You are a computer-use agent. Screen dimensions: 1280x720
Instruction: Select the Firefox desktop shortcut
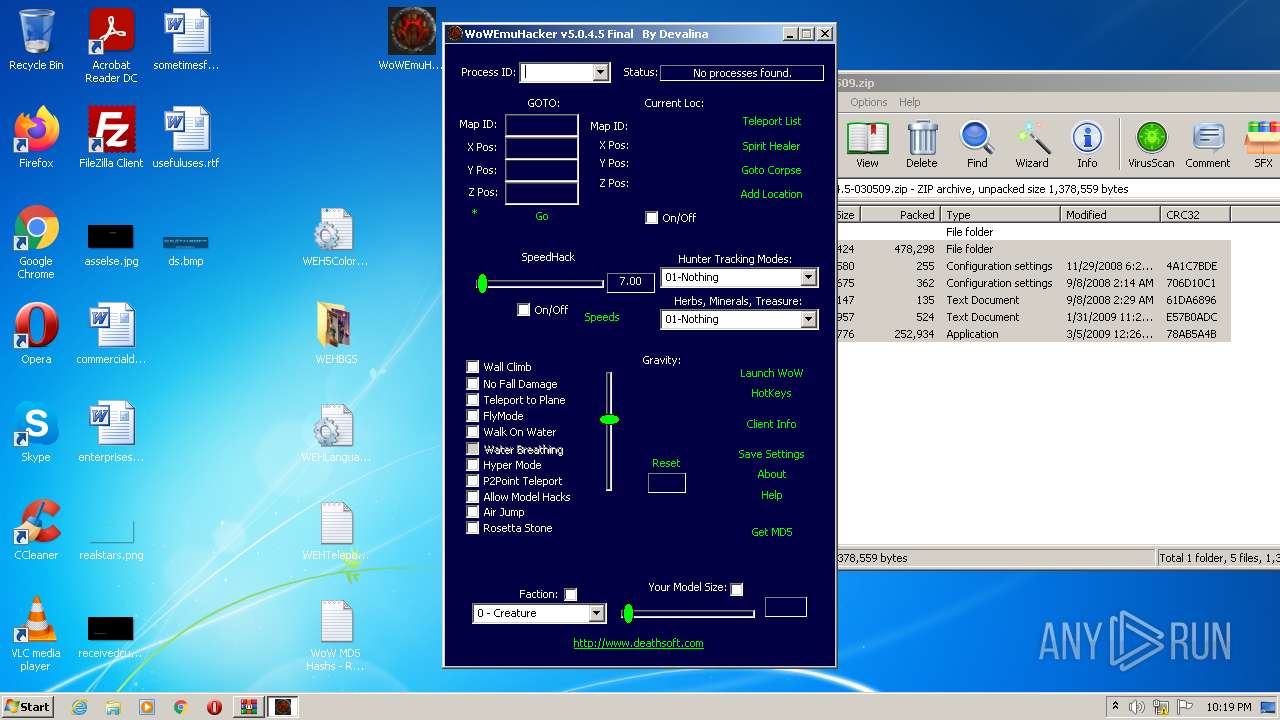tap(36, 138)
